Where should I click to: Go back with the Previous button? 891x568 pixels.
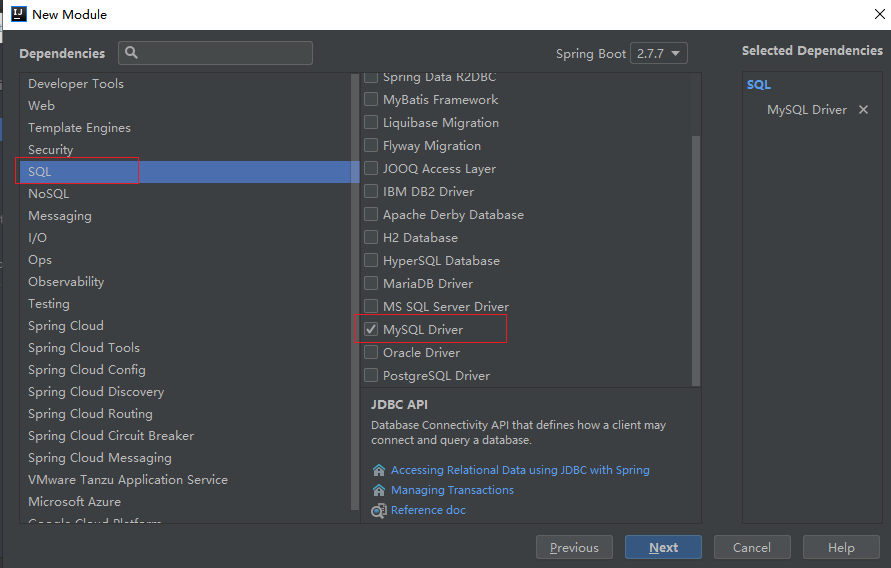pos(574,547)
